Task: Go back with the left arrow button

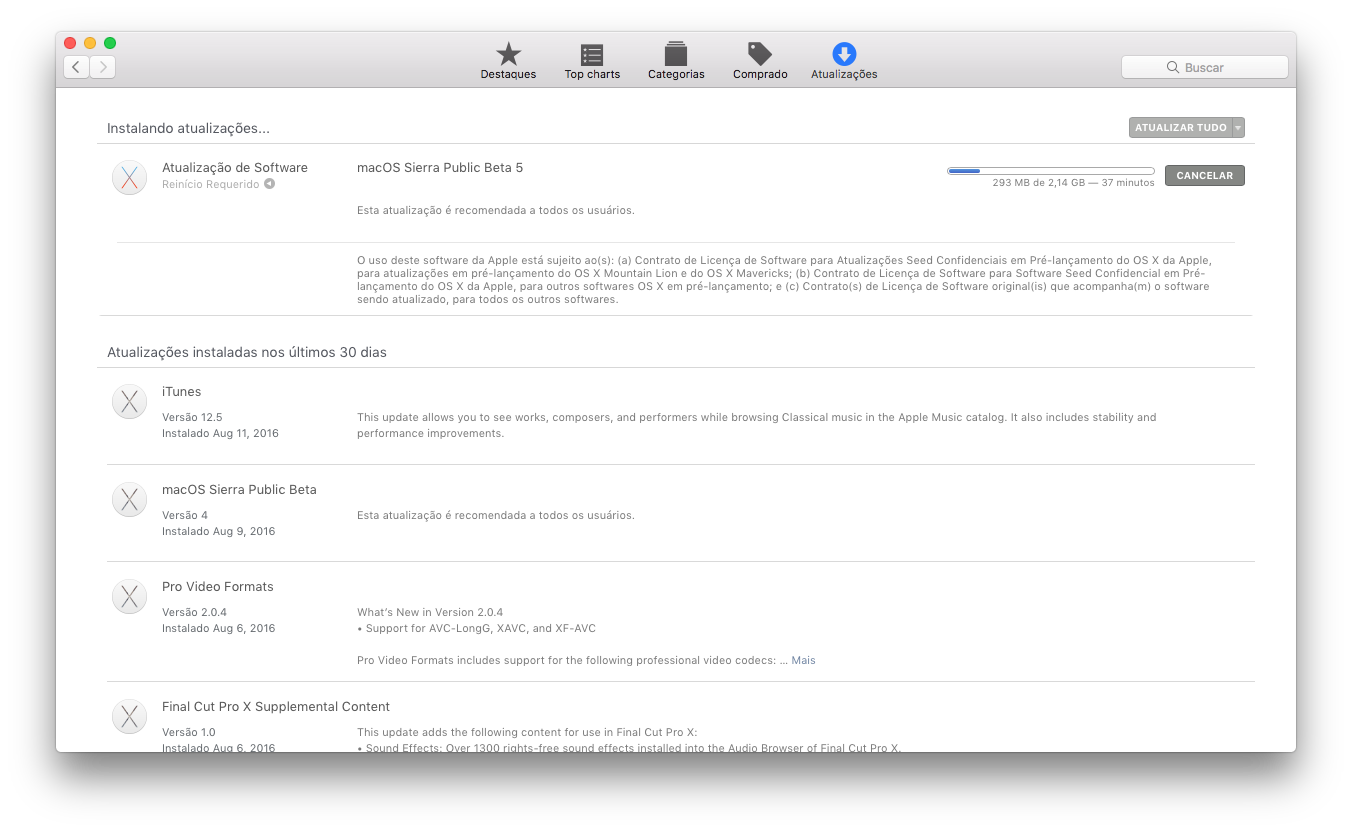Action: point(77,67)
